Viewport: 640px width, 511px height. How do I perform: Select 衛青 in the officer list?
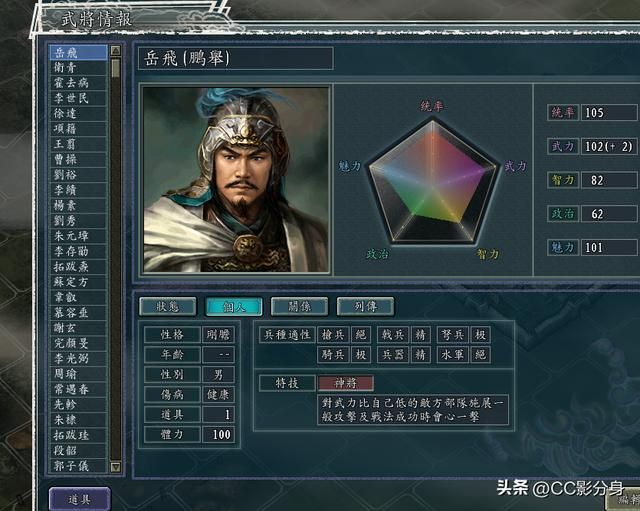[78, 68]
